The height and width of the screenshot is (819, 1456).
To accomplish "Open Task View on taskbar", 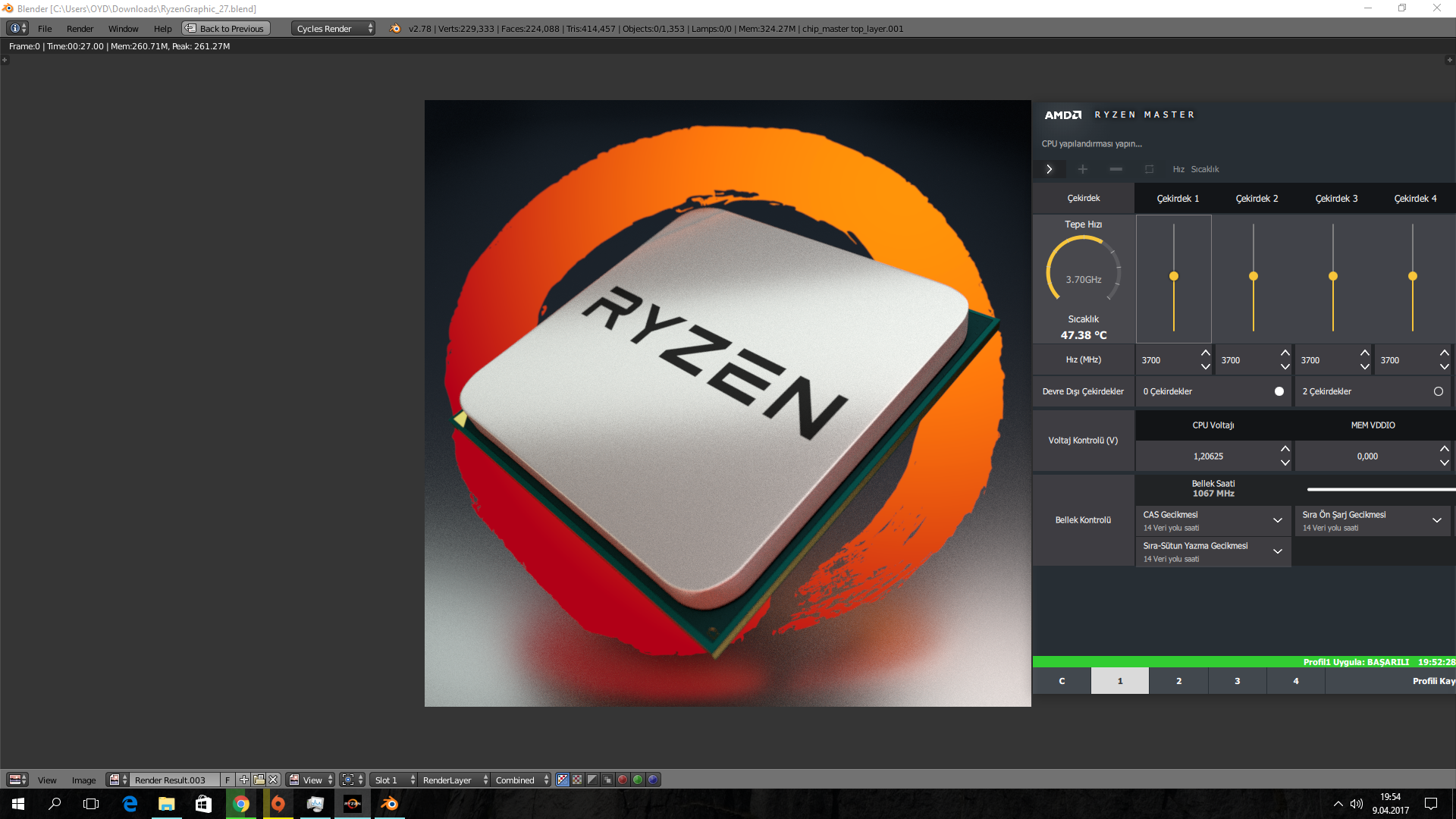I will click(x=91, y=804).
